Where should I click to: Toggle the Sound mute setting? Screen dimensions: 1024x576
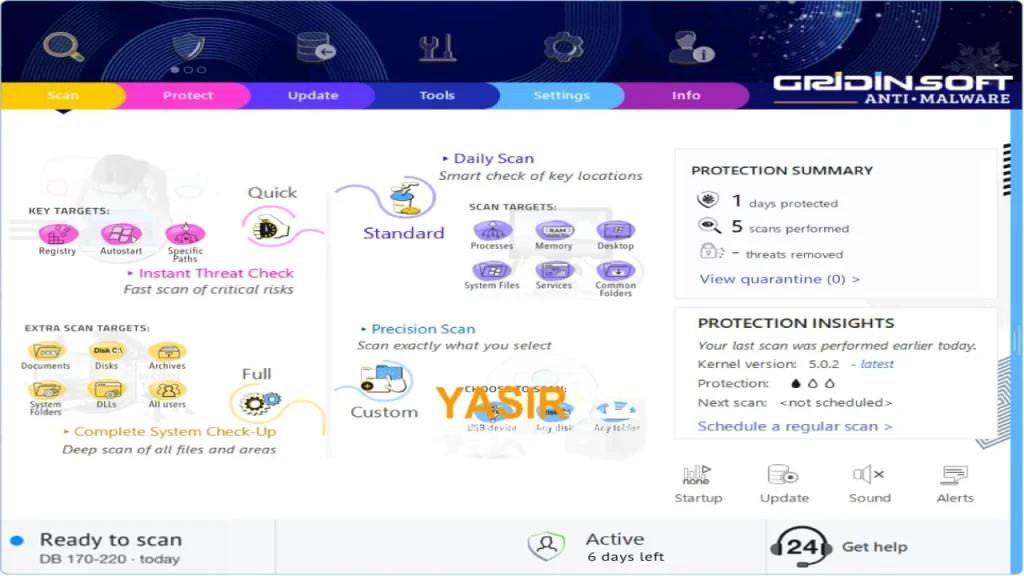pos(869,484)
